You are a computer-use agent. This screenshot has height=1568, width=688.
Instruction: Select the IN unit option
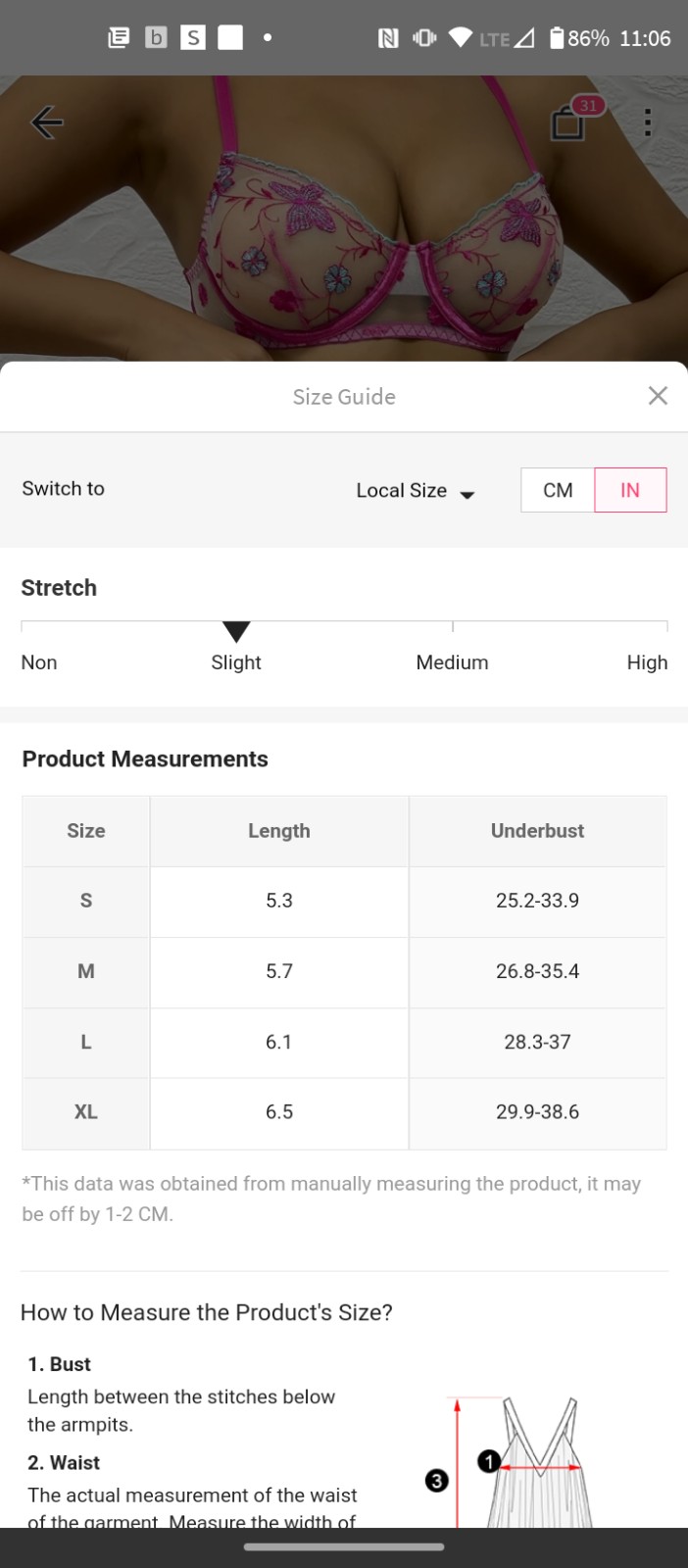(630, 490)
